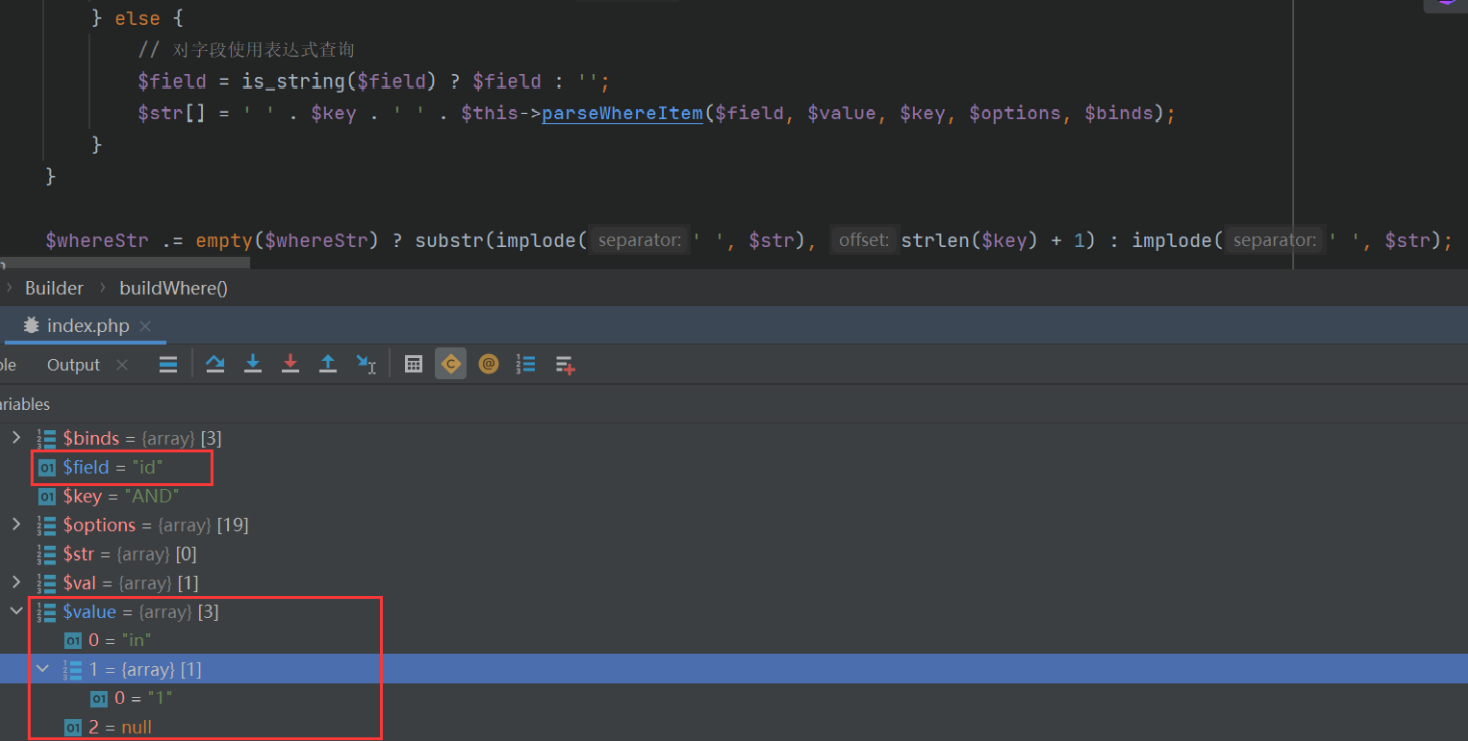Select the $key = "AND" variable row
Screen dimensions: 1468x741
(734, 496)
